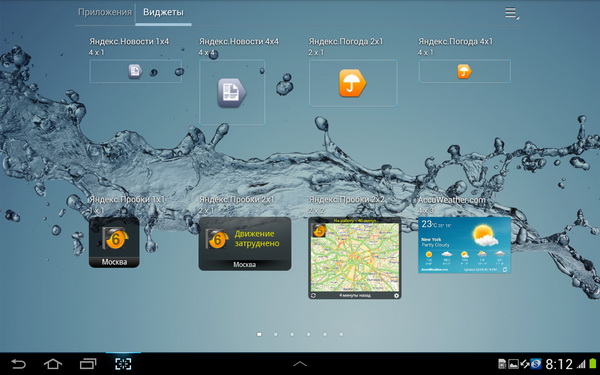Select the Яндекс.Новости 1x4 widget icon
The height and width of the screenshot is (375, 600).
click(135, 71)
